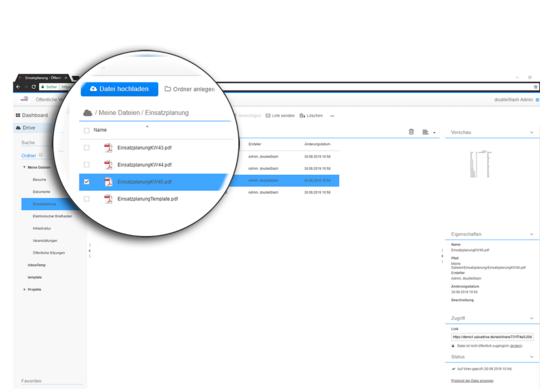Open the inbox/temp folder in tree
This screenshot has height=389, width=540.
click(x=37, y=265)
